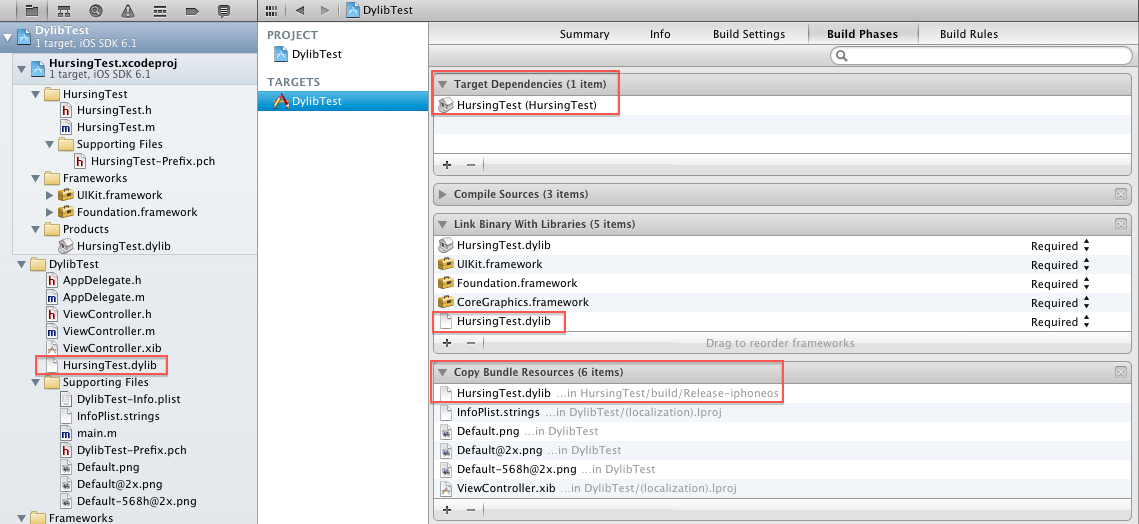This screenshot has width=1139, height=524.
Task: Expand Foundation.framework in the navigator
Action: point(49,212)
